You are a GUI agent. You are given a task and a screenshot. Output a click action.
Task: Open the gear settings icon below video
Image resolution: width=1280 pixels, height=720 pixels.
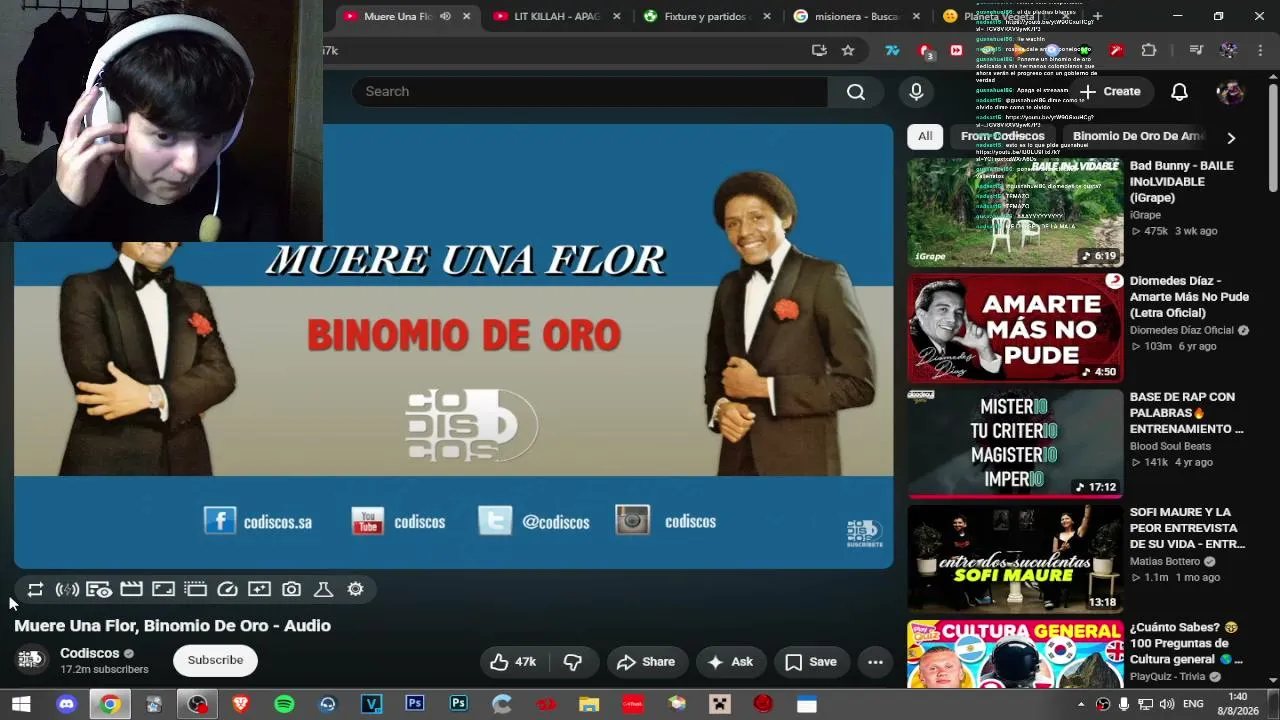355,590
